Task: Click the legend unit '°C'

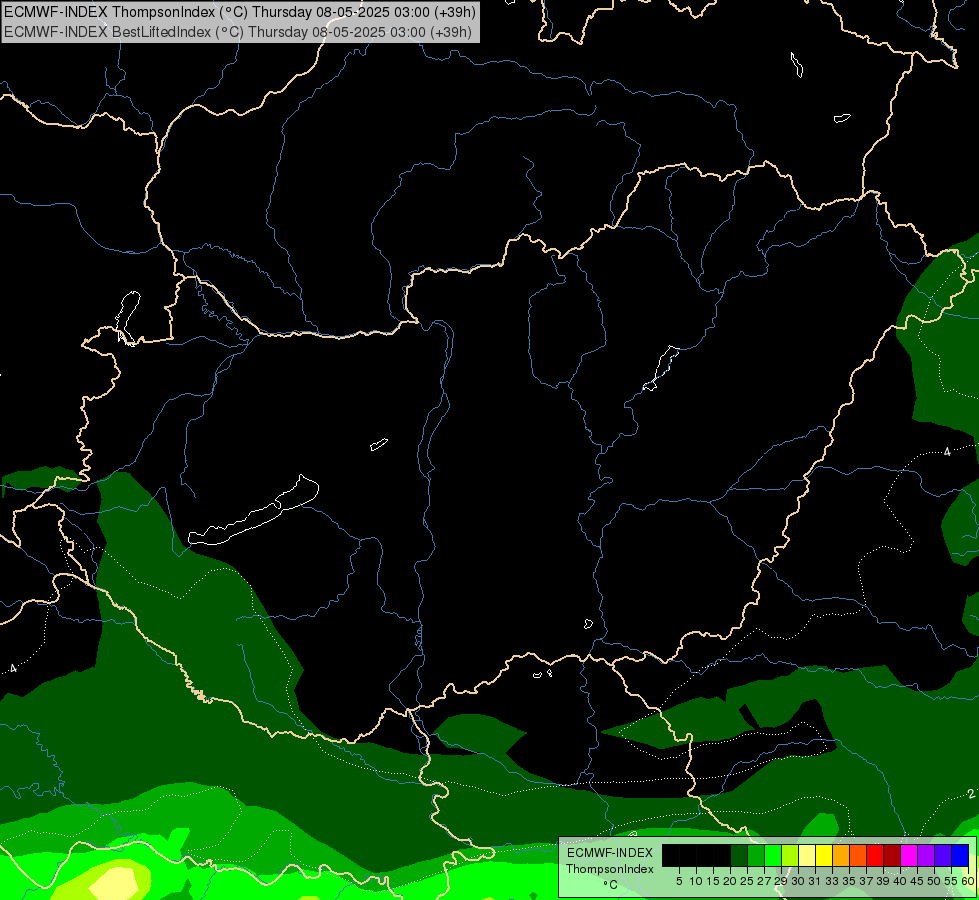Action: [611, 885]
